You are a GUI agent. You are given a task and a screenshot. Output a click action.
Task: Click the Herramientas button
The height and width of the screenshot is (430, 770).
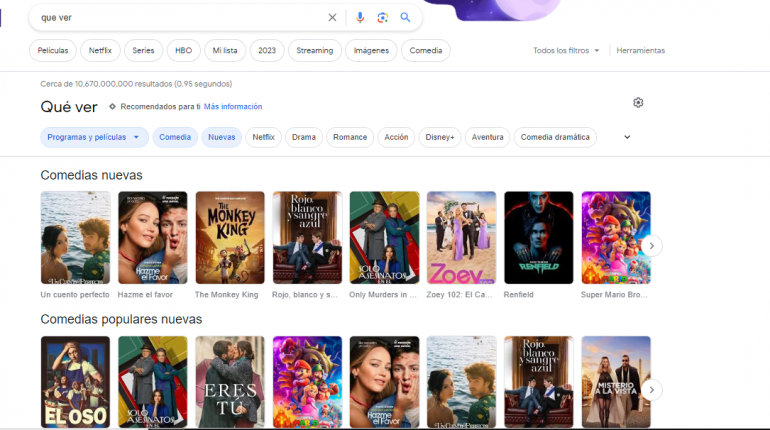point(640,50)
